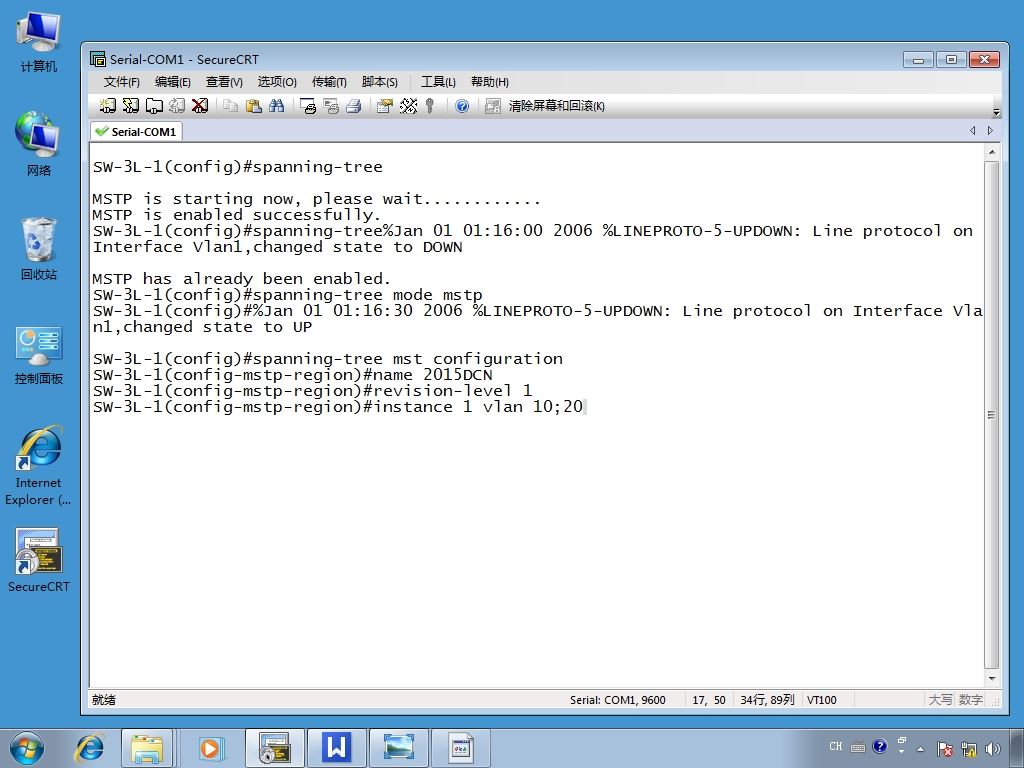Click the CH language indicator in tray
Screen dimensions: 1024x768
click(836, 746)
